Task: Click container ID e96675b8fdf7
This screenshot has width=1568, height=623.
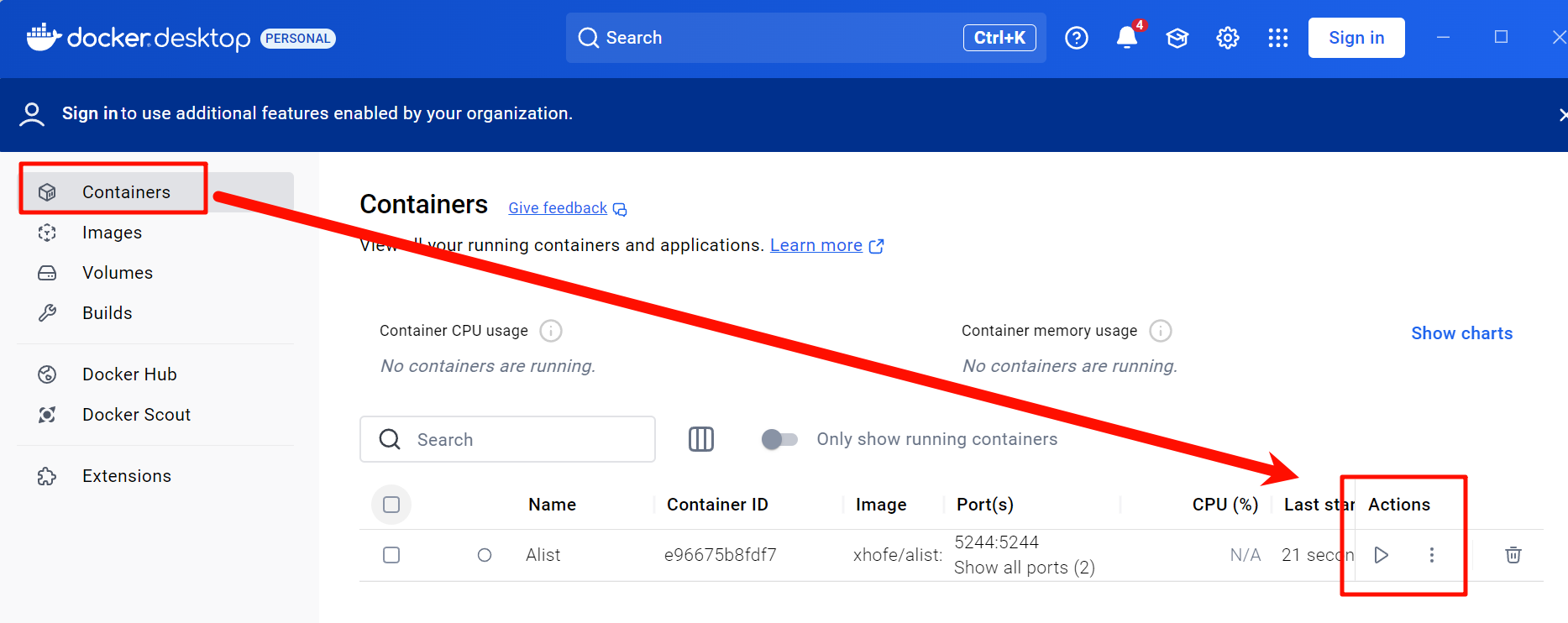Action: [721, 555]
